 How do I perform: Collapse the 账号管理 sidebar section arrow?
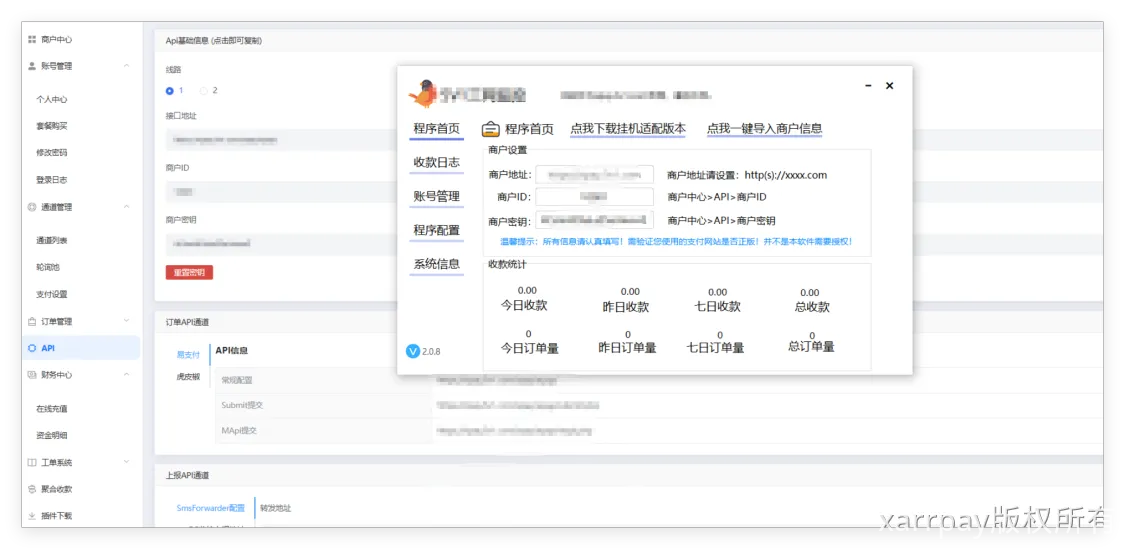point(126,66)
